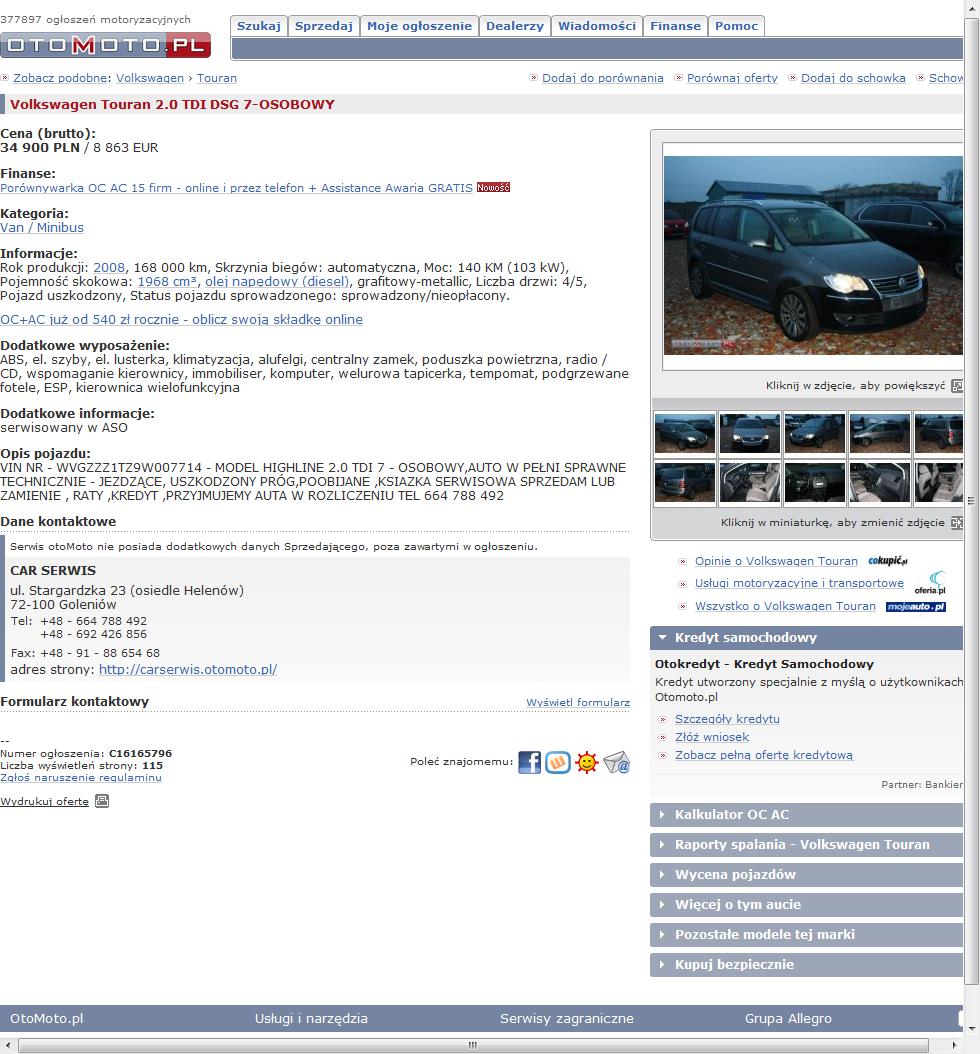
Task: Click the printer icon next to Wydrukuj ofertę
Action: [101, 801]
